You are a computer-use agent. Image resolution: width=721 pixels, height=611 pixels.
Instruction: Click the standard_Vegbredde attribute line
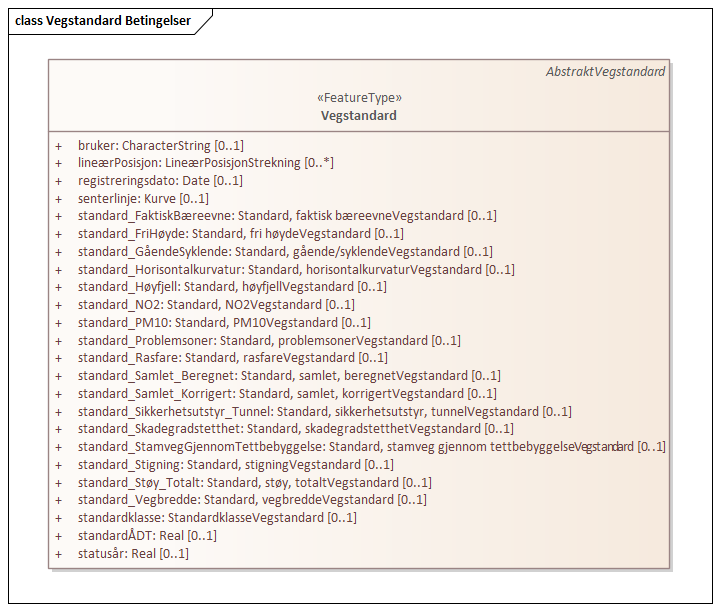coord(251,500)
